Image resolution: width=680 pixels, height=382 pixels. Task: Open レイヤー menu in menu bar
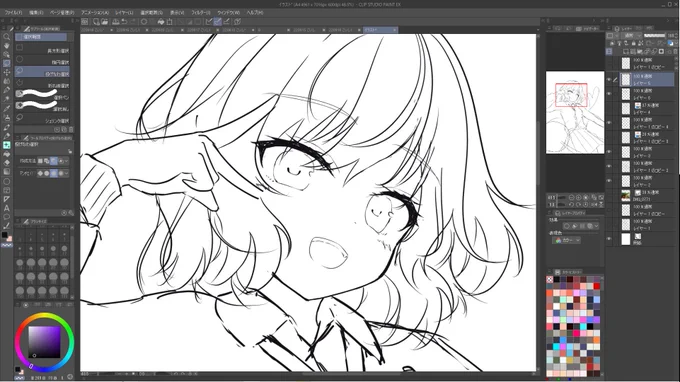coord(124,13)
